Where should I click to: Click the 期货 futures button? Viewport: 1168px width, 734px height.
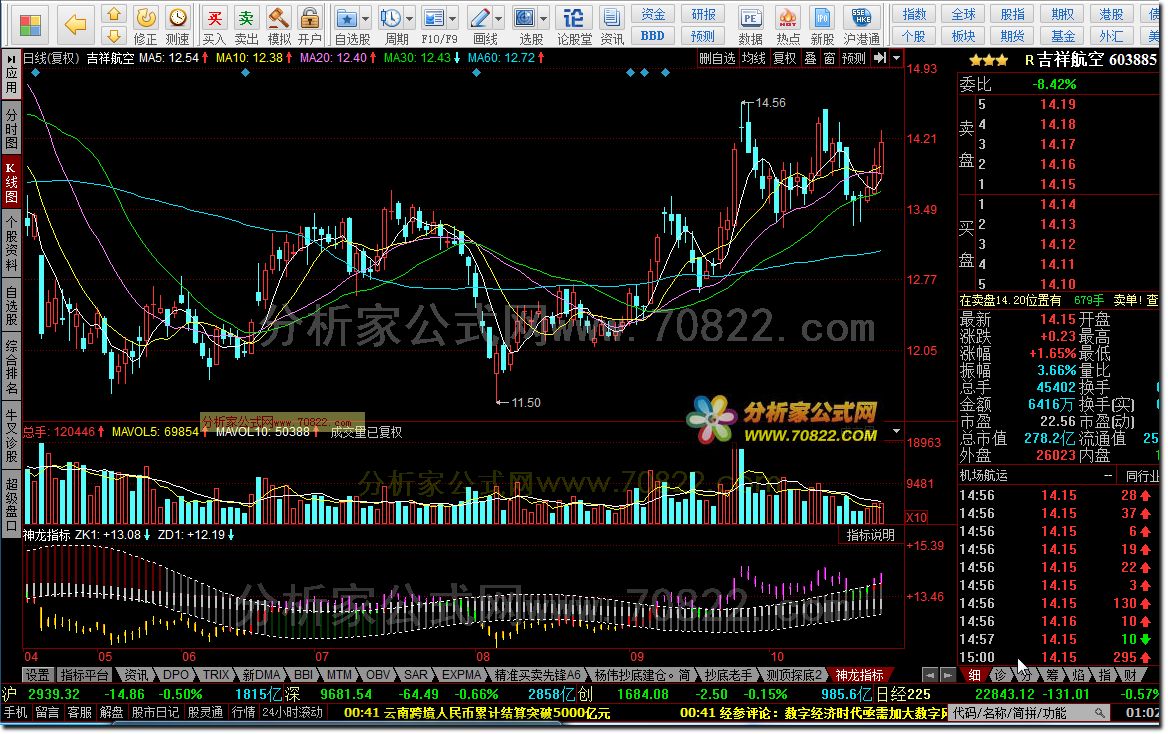click(x=1012, y=36)
